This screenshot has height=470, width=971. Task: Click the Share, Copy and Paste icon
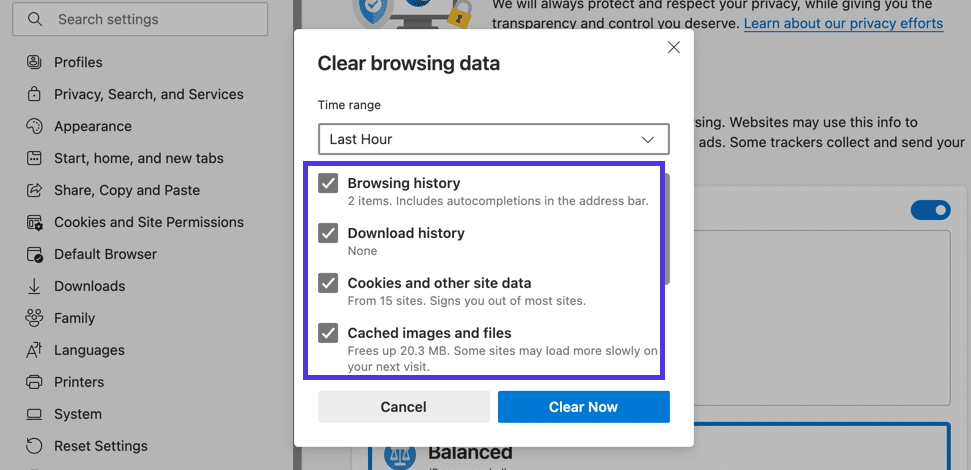[34, 190]
